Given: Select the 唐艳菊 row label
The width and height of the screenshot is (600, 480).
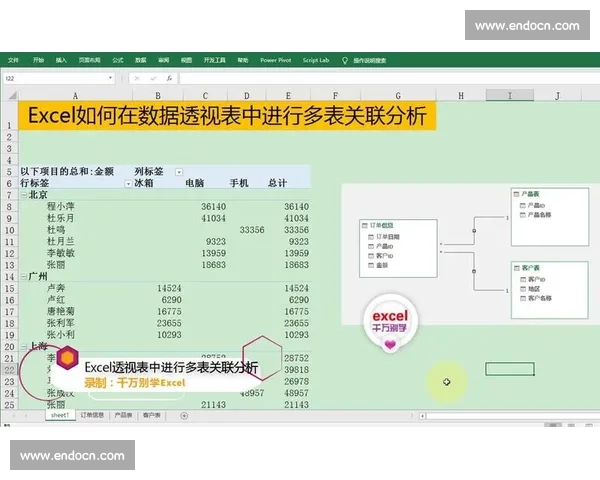Looking at the screenshot, I should pos(61,311).
